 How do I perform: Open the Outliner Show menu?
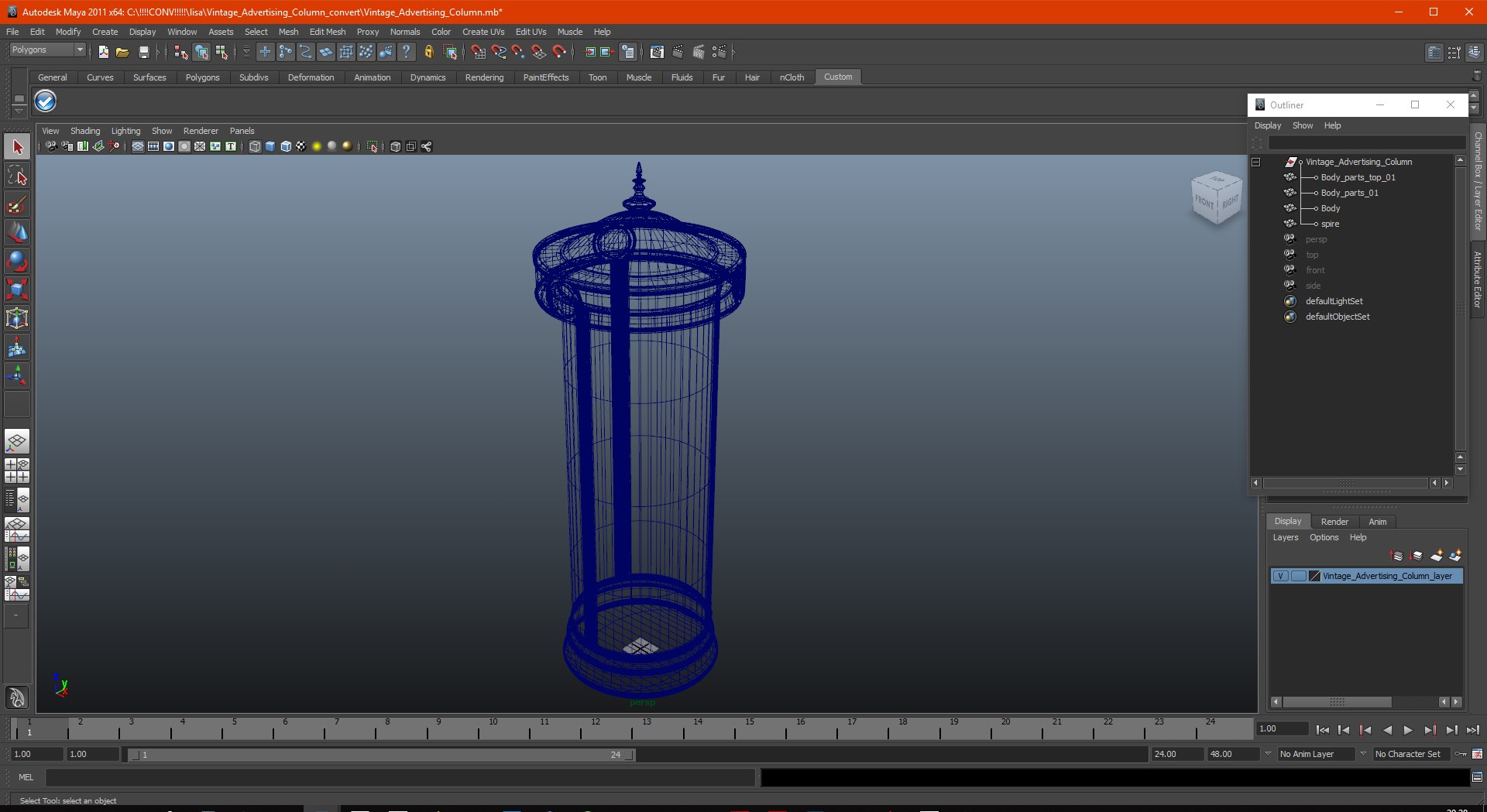[x=1303, y=125]
